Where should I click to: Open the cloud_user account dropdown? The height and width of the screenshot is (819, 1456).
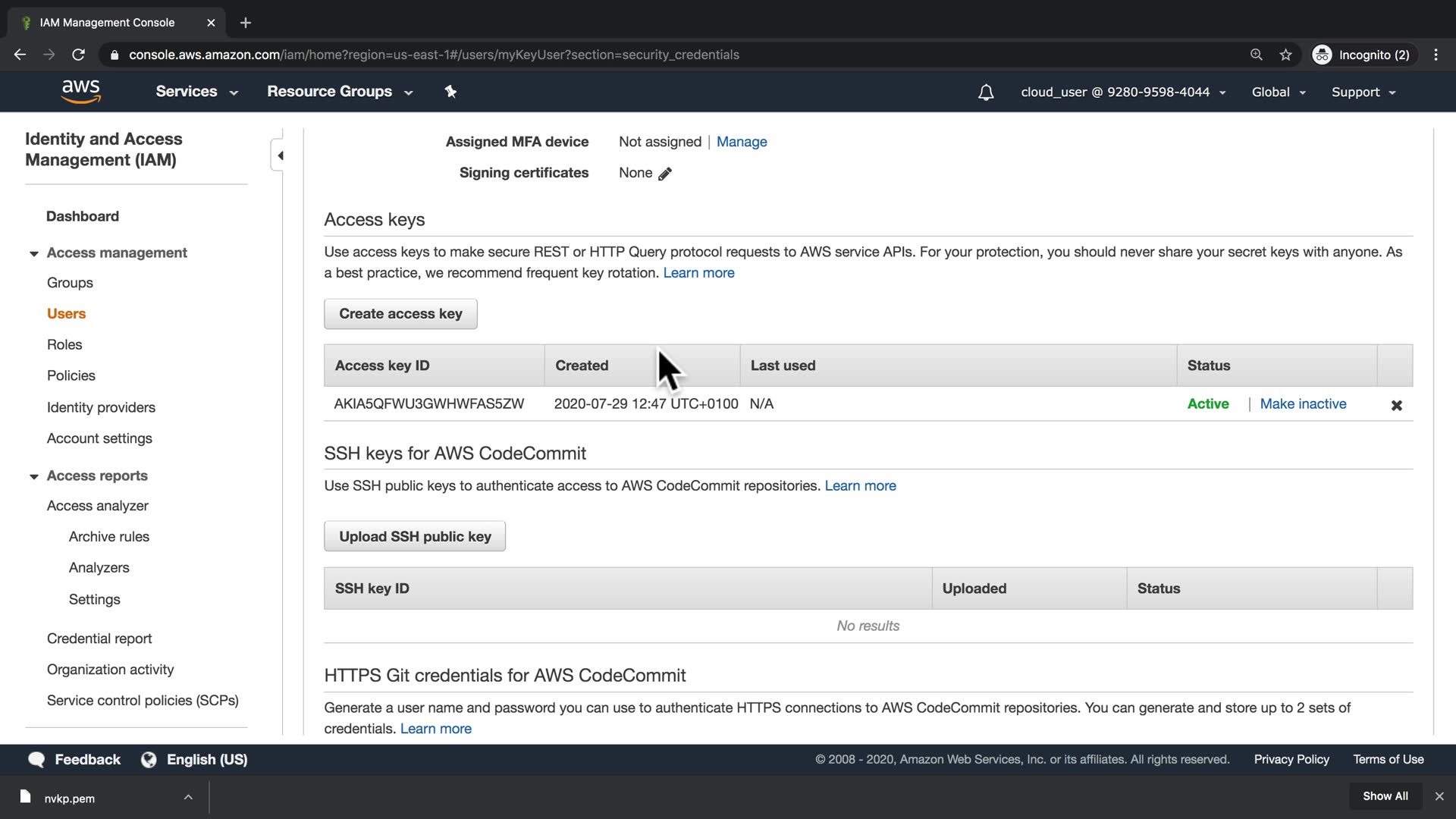coord(1122,93)
